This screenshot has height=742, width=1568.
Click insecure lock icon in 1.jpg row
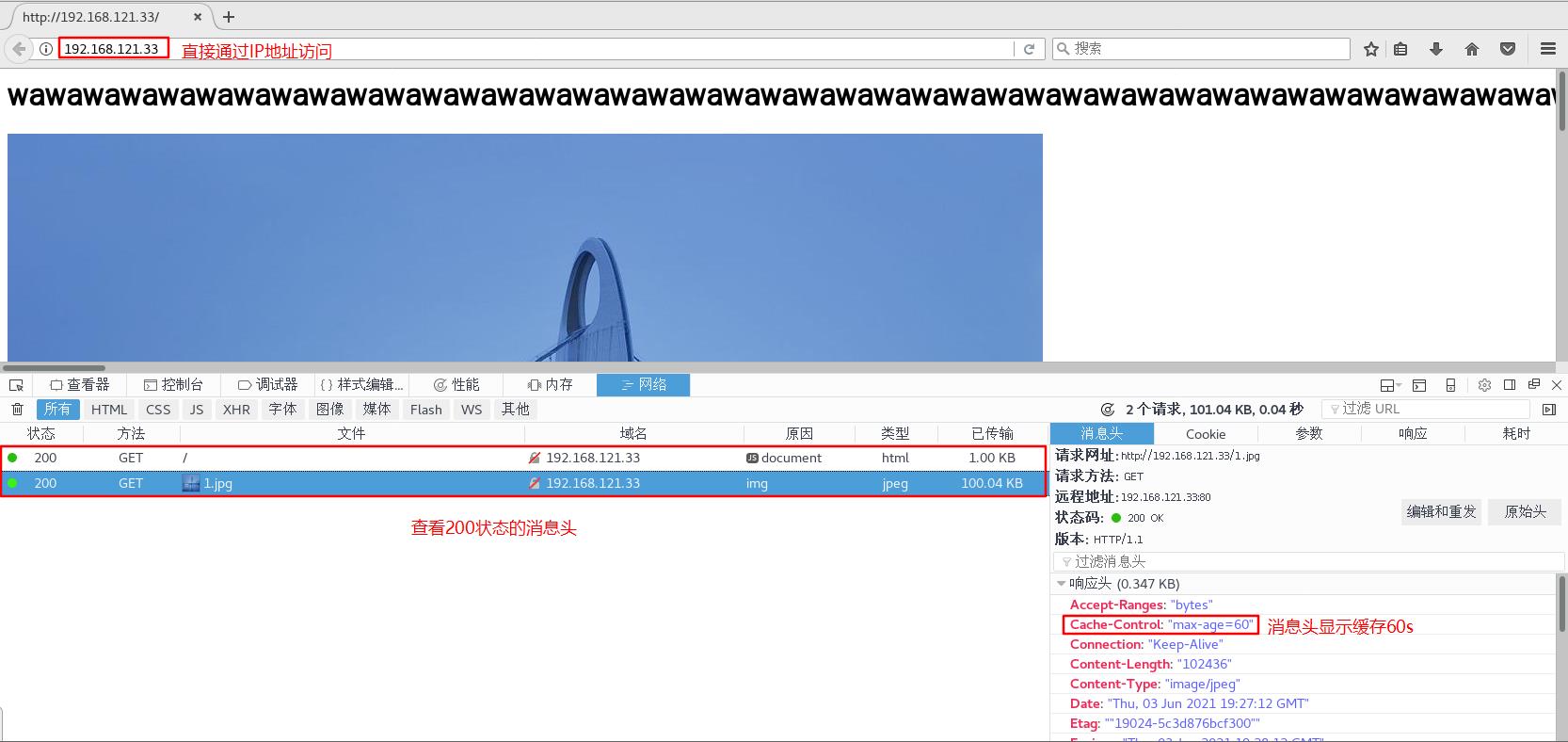click(535, 483)
